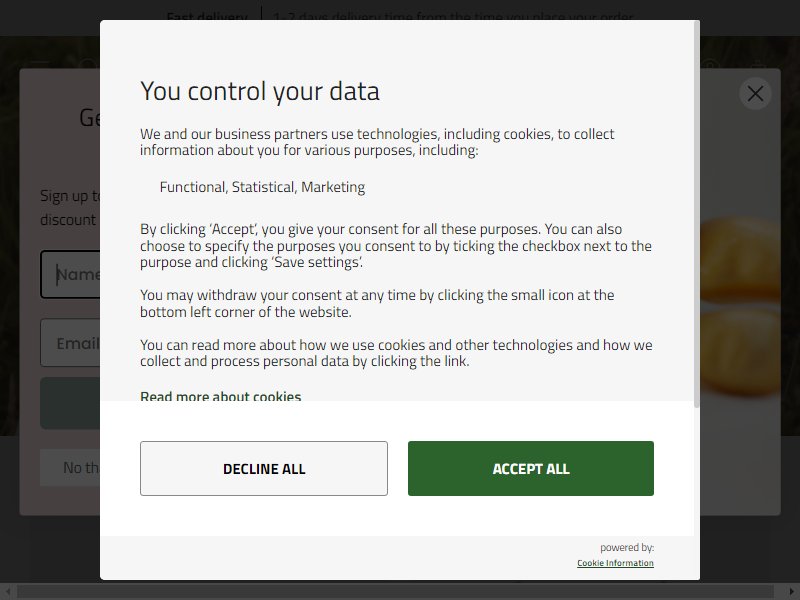This screenshot has height=600, width=800.
Task: Close the newsletter popup with the X
Action: (x=755, y=93)
